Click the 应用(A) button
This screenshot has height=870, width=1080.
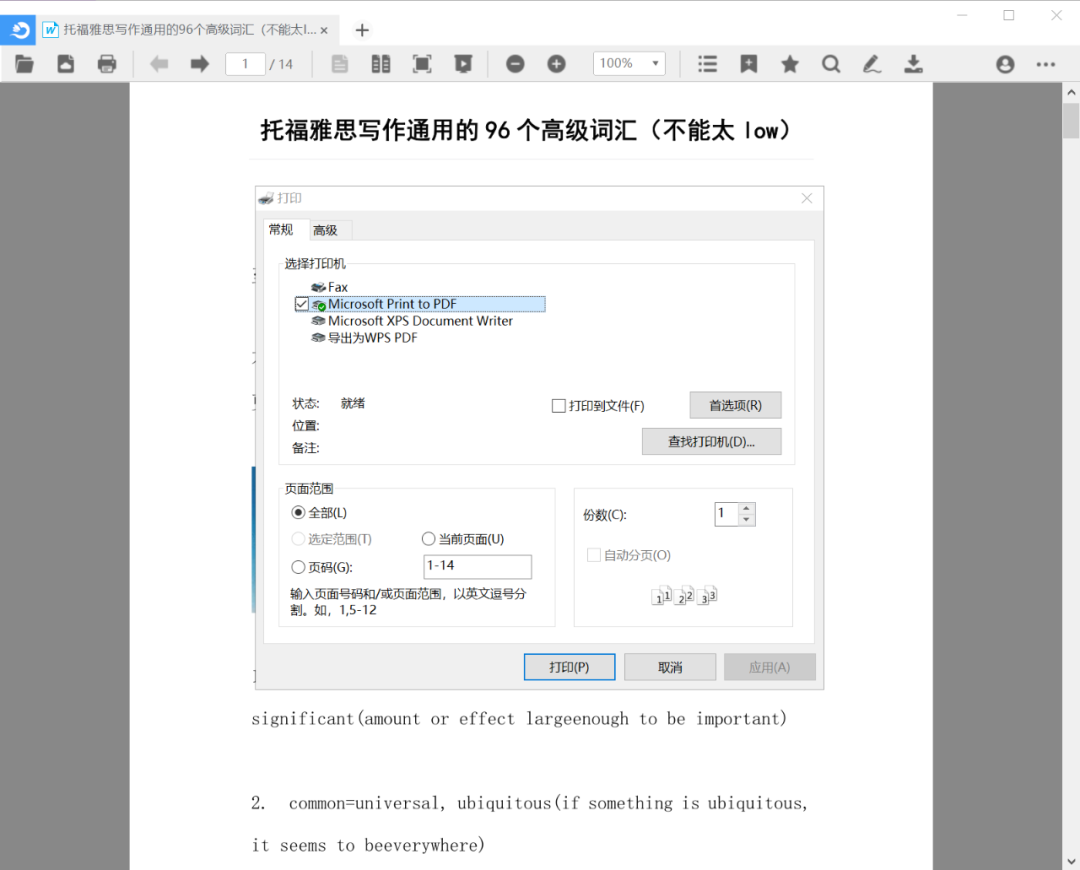[x=769, y=667]
